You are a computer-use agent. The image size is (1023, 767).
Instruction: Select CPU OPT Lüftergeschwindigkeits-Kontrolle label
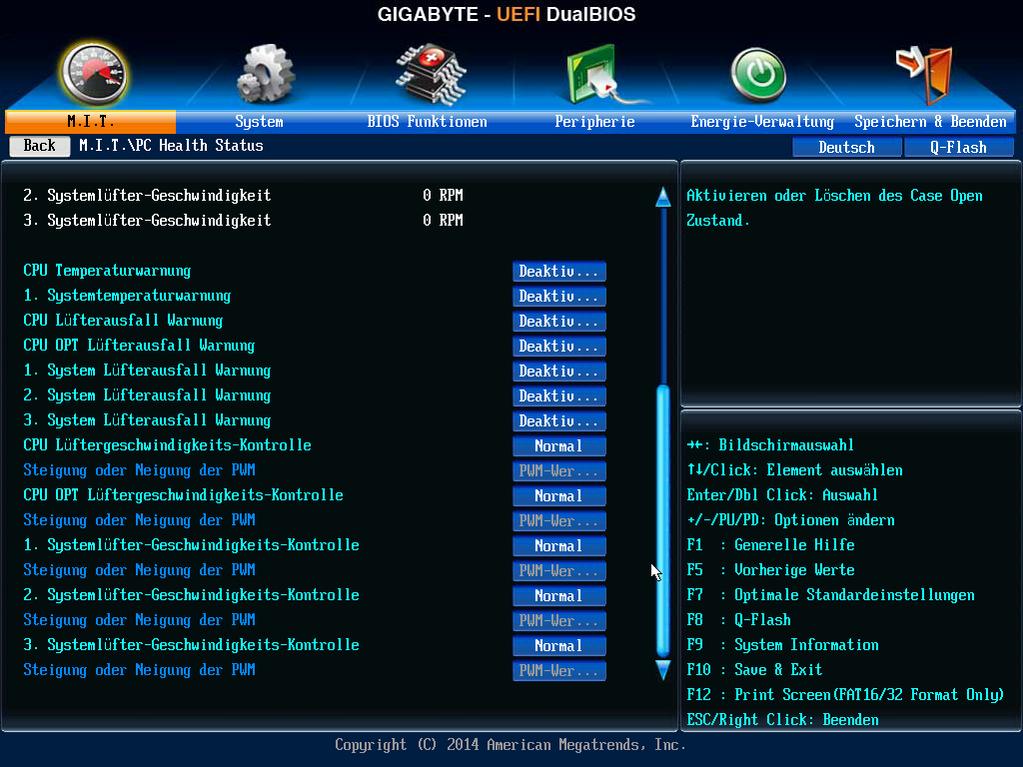[x=183, y=495]
